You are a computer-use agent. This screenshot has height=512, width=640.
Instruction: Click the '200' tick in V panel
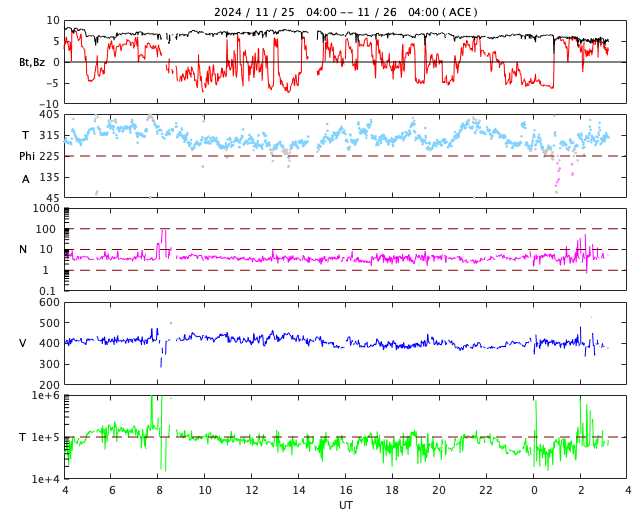pyautogui.click(x=49, y=385)
